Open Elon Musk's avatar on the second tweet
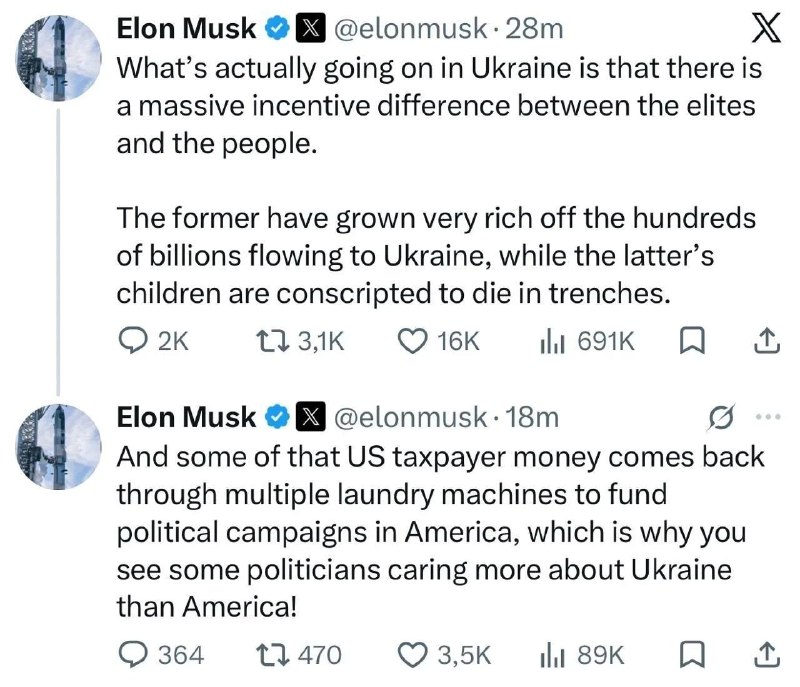This screenshot has height=687, width=800. point(59,447)
